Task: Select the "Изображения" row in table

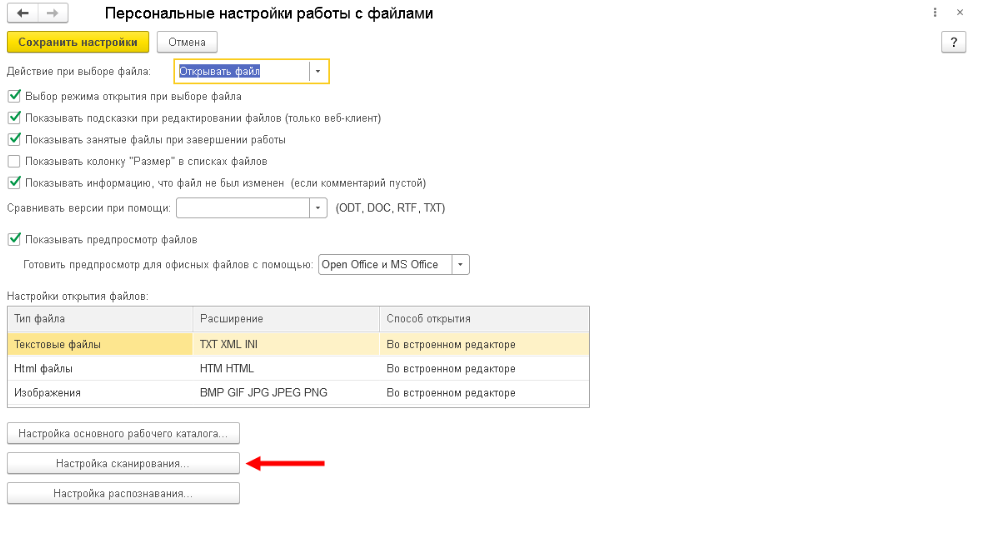Action: (298, 393)
